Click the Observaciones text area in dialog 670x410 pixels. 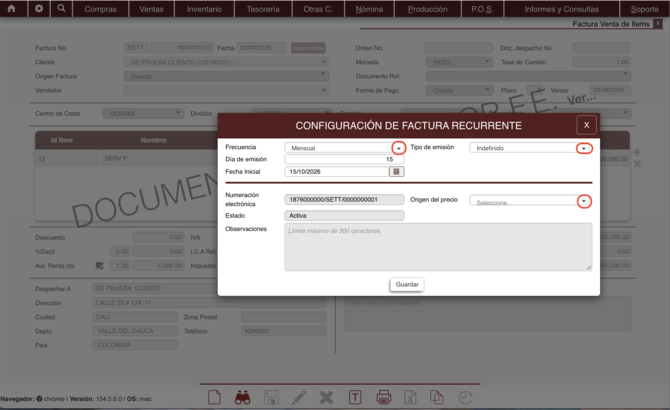point(438,247)
